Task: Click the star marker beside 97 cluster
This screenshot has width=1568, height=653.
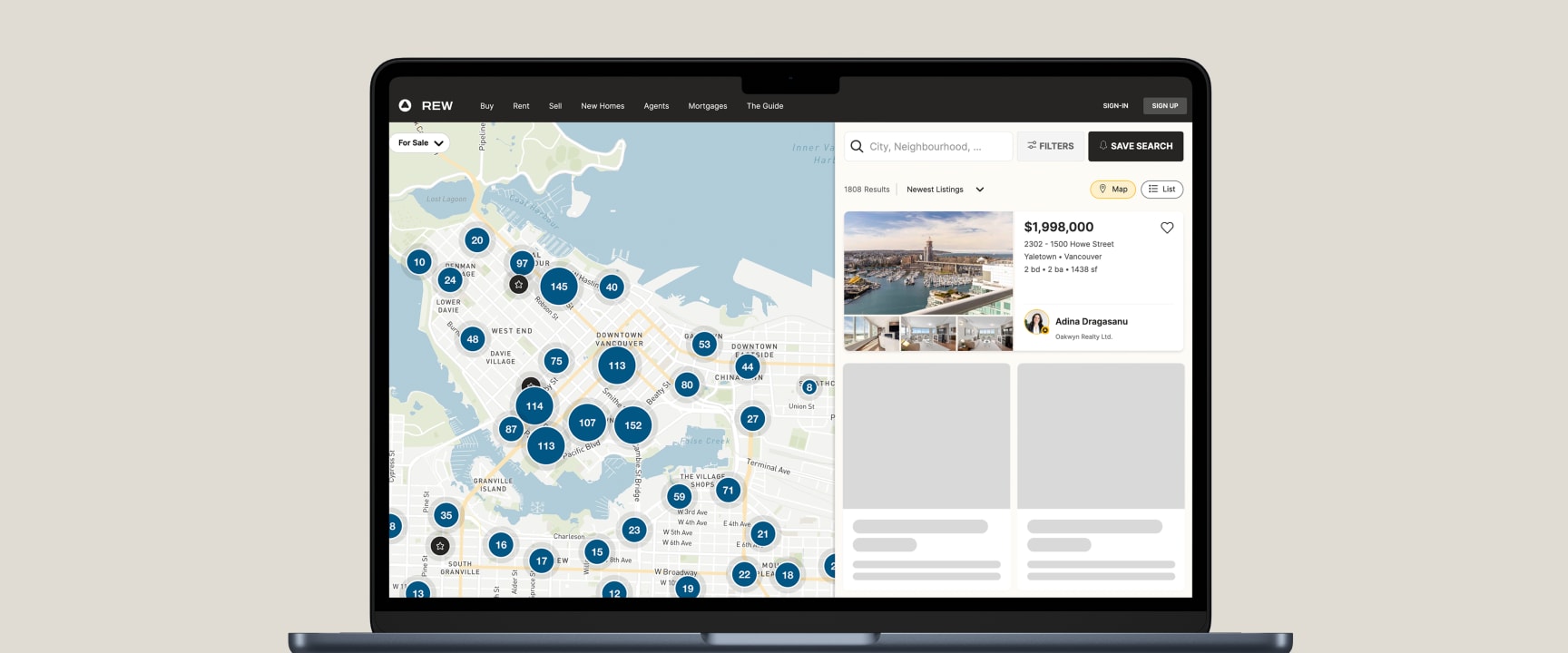Action: pos(518,285)
